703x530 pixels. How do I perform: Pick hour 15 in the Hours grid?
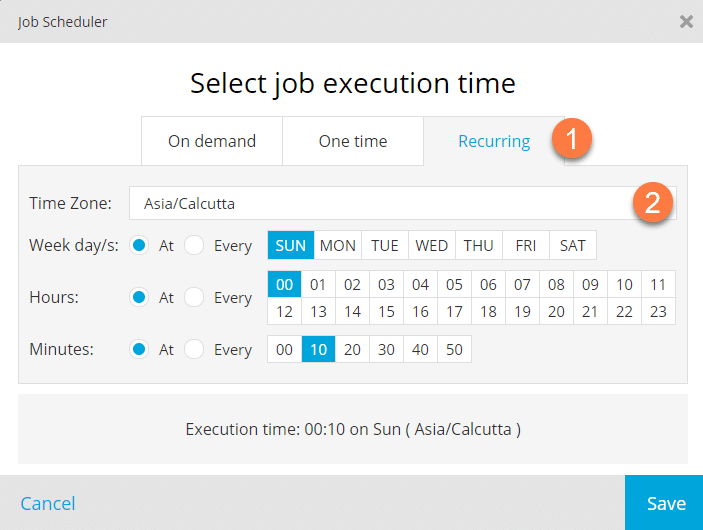(x=386, y=311)
